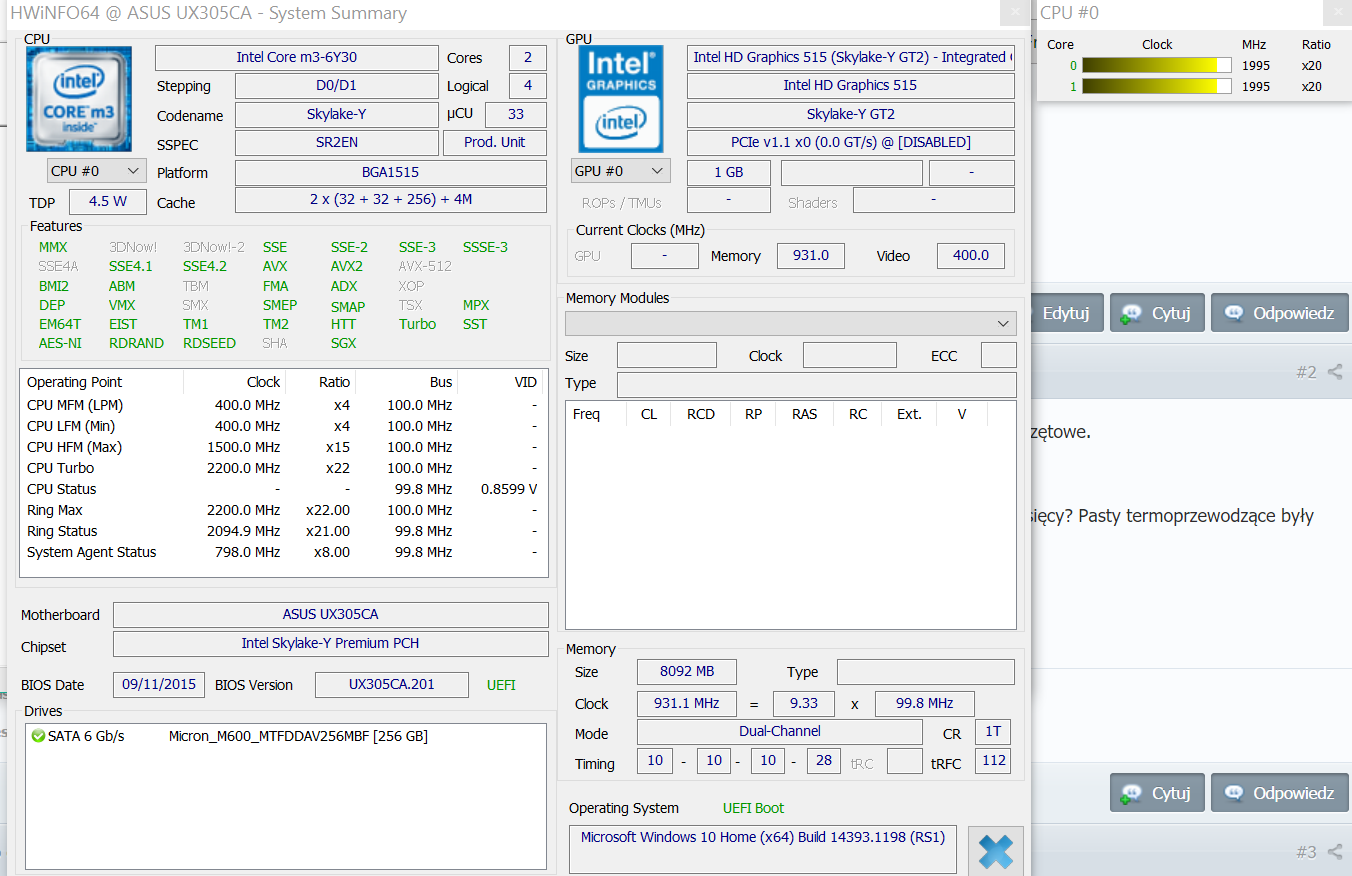Viewport: 1352px width, 876px height.
Task: Click the 1 GB GPU memory field
Action: click(729, 172)
